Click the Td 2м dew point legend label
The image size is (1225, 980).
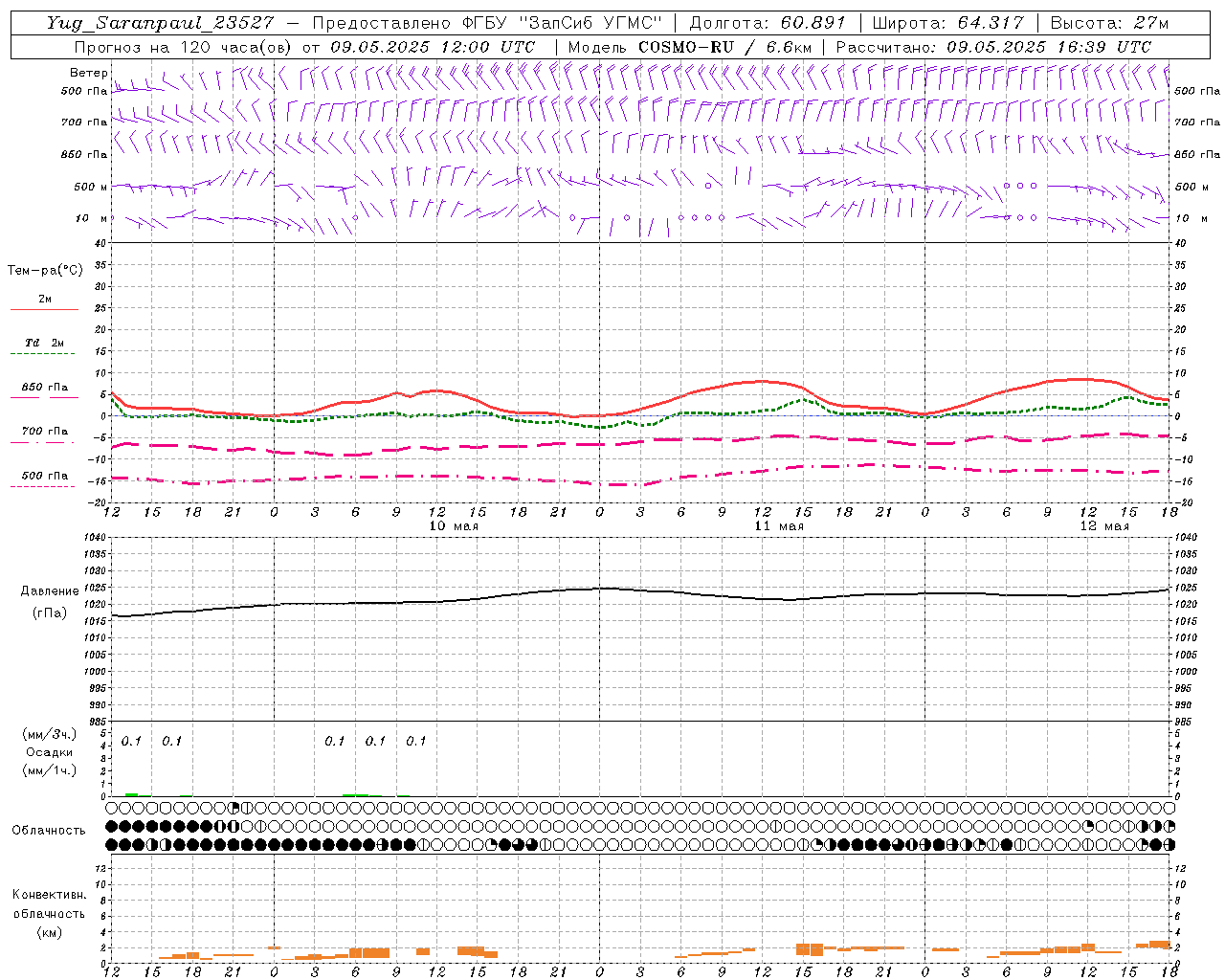tap(45, 343)
